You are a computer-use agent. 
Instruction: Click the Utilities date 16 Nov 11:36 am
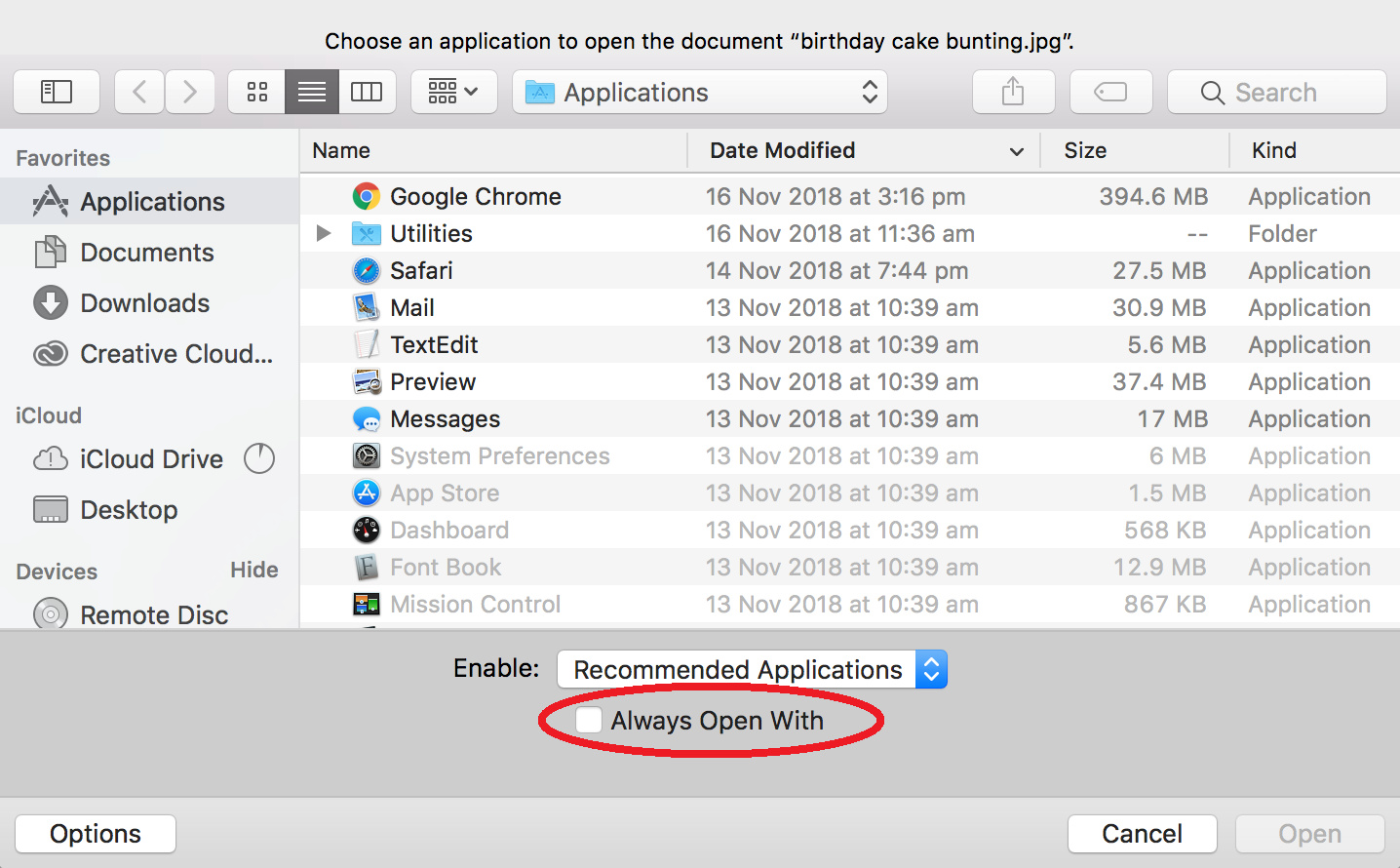point(840,234)
